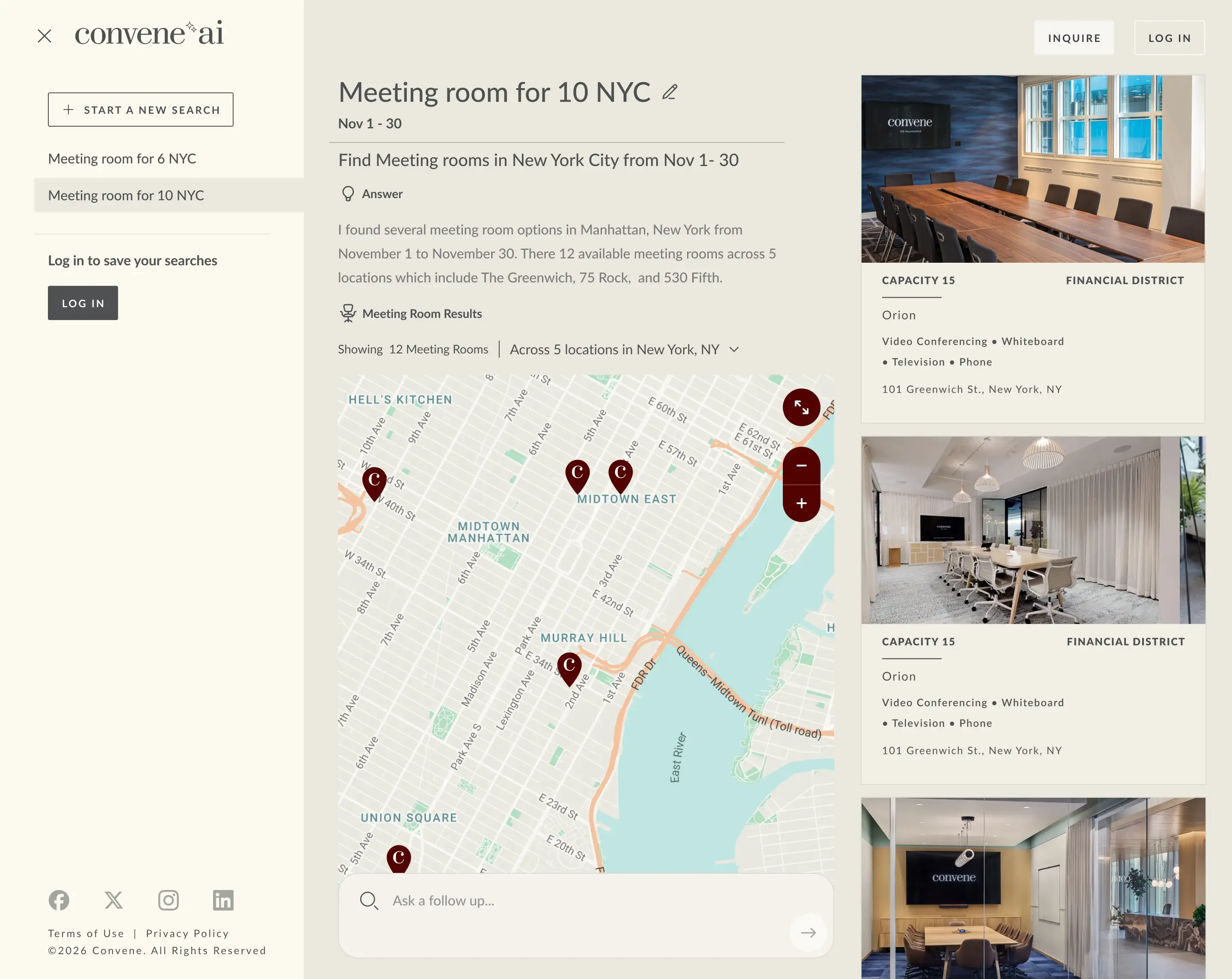Click the East River map label
Image resolution: width=1232 pixels, height=979 pixels.
(x=678, y=756)
